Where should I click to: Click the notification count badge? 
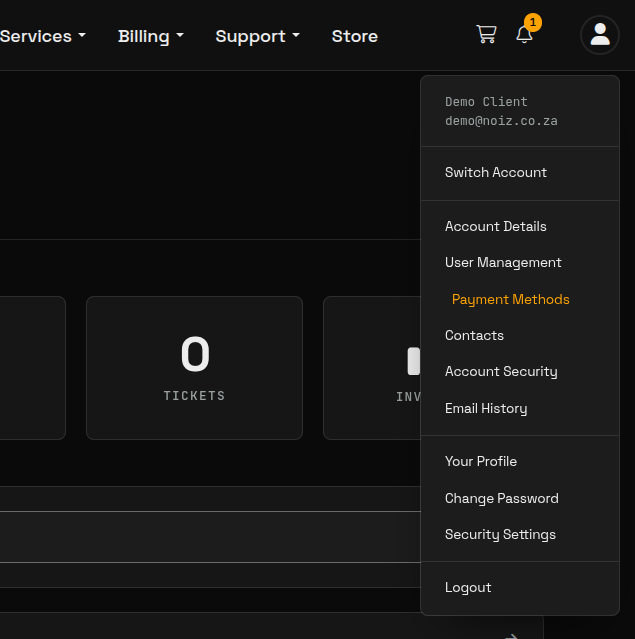[533, 22]
